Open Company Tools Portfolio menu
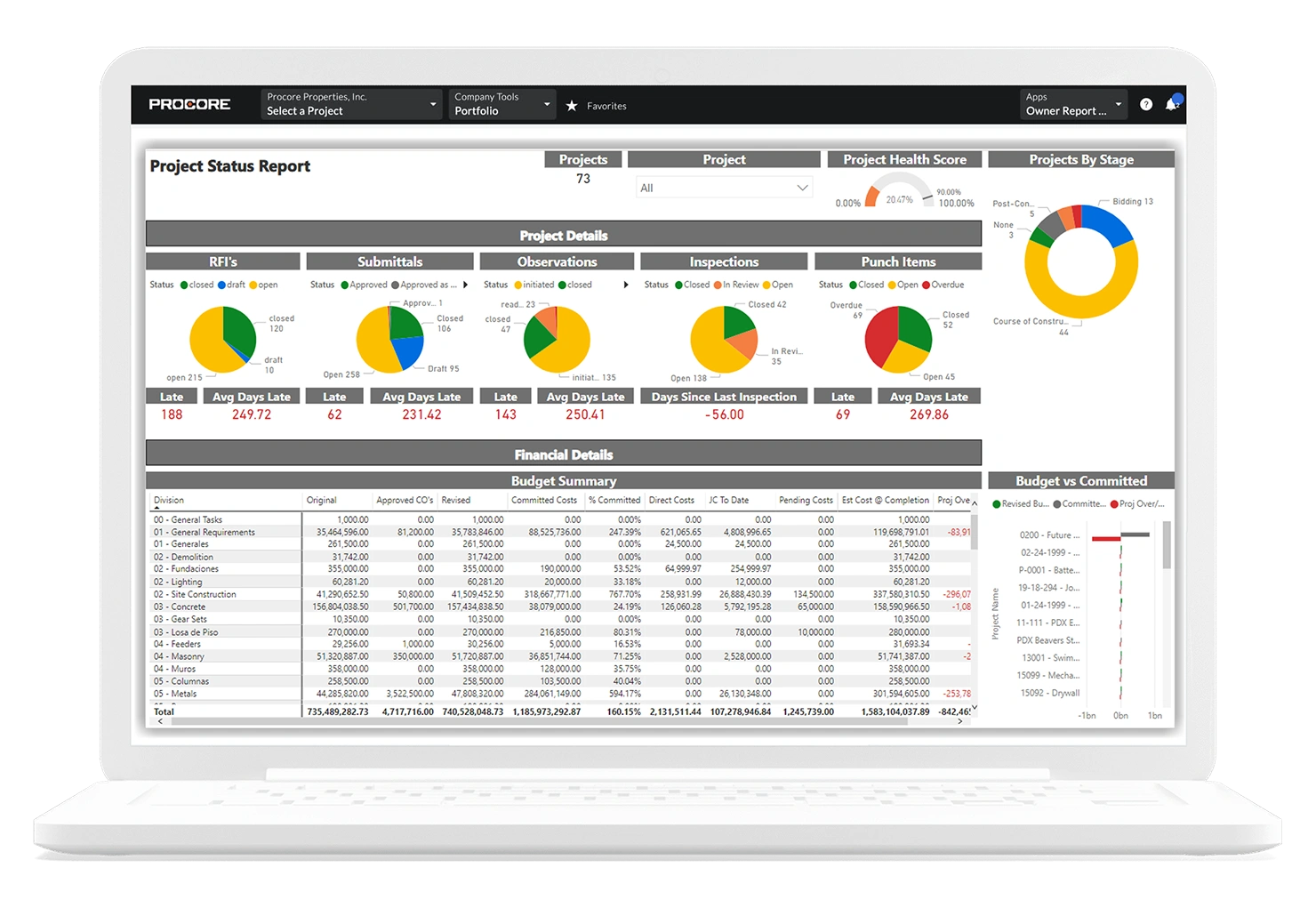This screenshot has width=1316, height=908. (x=502, y=105)
